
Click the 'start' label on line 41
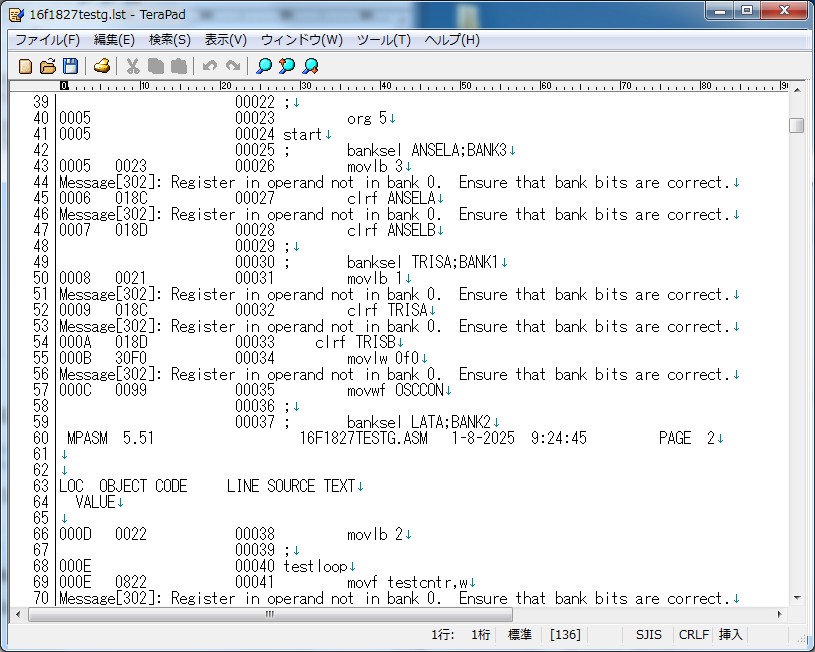303,135
